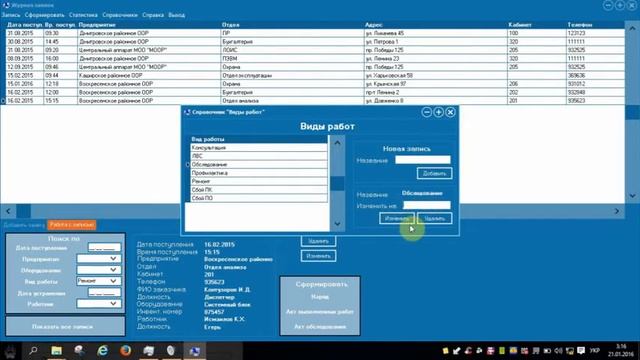Open the Вид работы dropdown showing Ремонт
Image resolution: width=640 pixels, height=360 pixels.
[x=99, y=281]
